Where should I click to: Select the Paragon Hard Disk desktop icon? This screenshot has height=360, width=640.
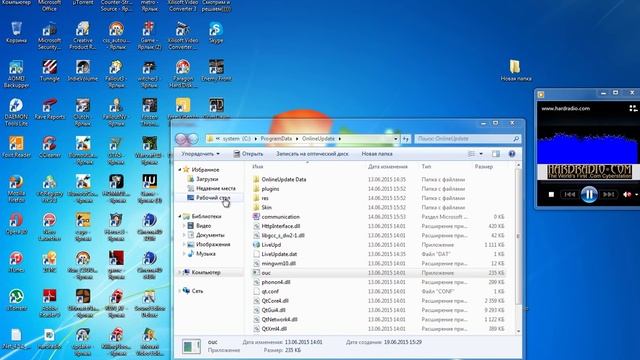[183, 74]
